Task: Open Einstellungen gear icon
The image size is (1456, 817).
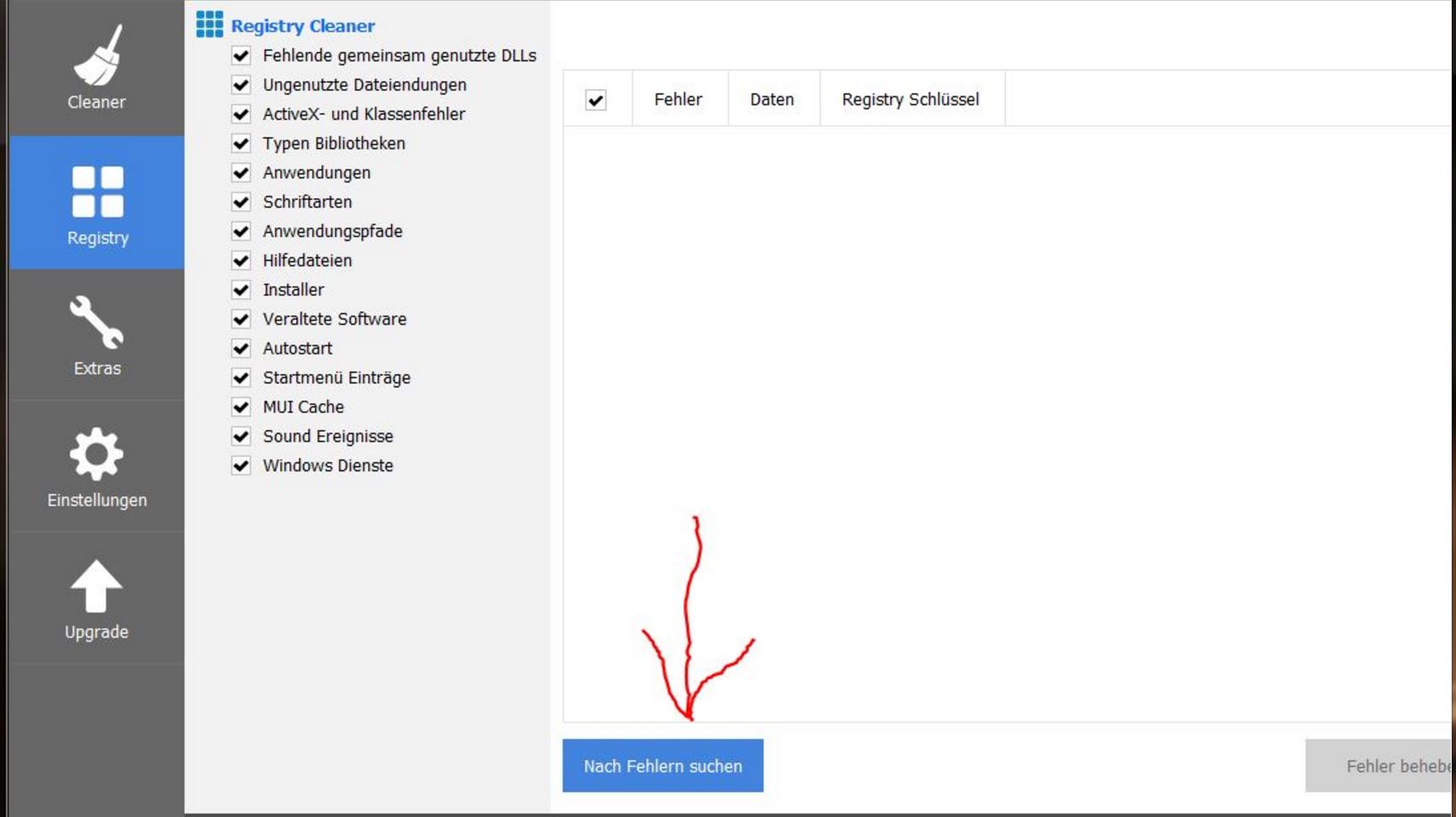Action: click(x=96, y=453)
